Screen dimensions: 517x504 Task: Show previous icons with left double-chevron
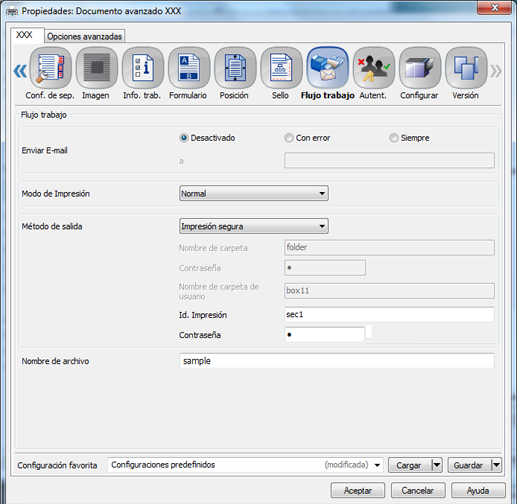(x=20, y=71)
